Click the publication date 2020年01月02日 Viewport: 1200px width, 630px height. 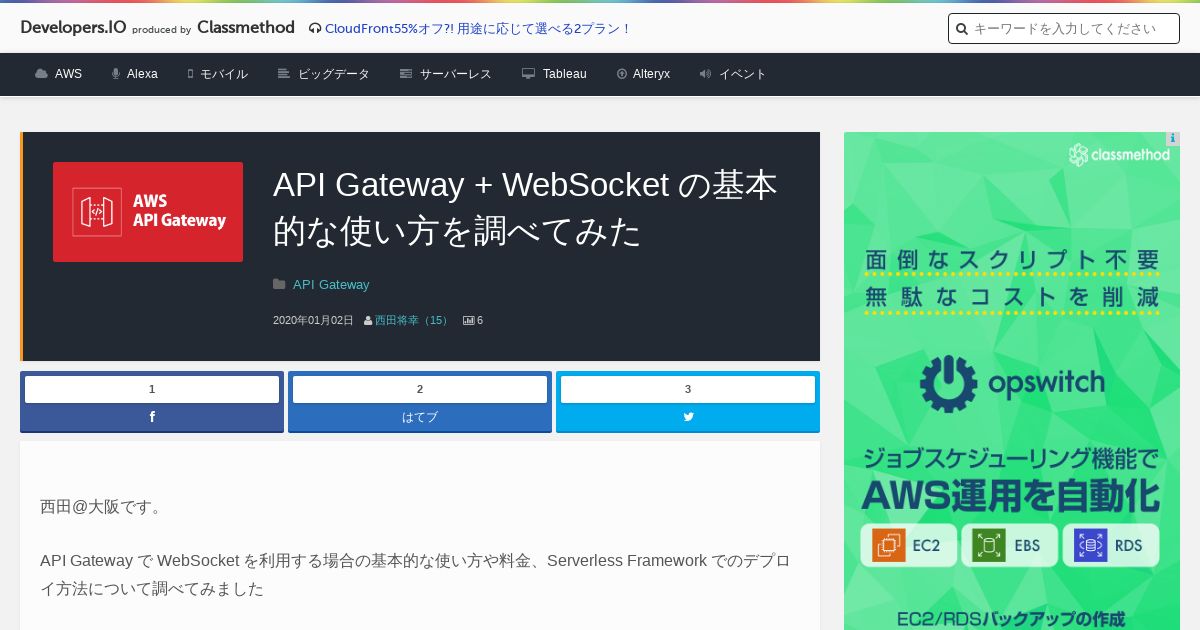pyautogui.click(x=313, y=321)
